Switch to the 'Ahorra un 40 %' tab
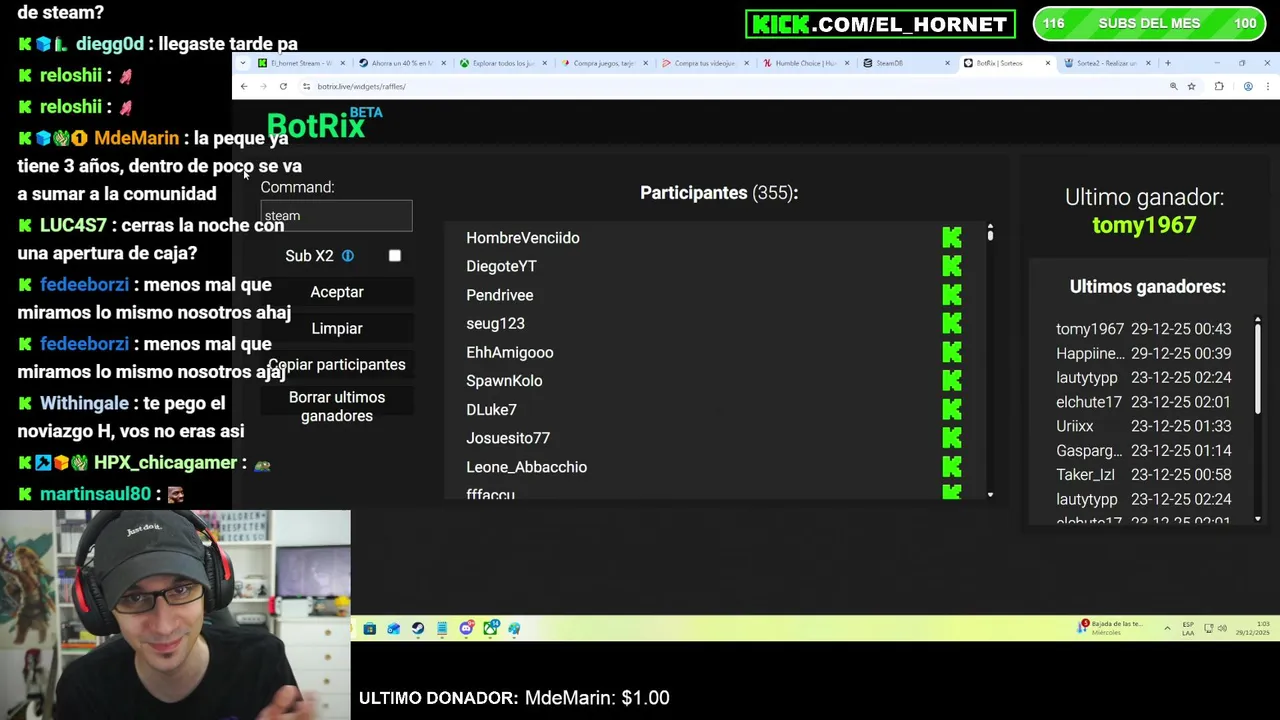 [x=402, y=63]
